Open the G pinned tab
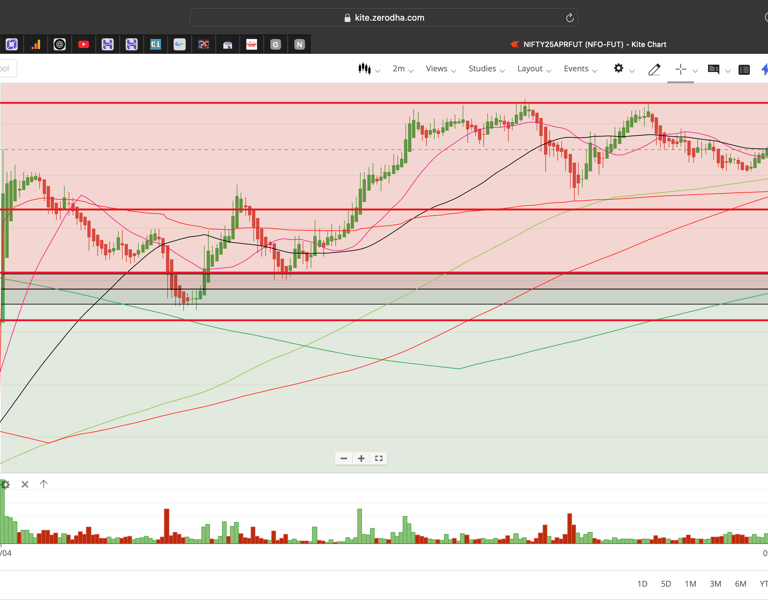 tap(275, 45)
